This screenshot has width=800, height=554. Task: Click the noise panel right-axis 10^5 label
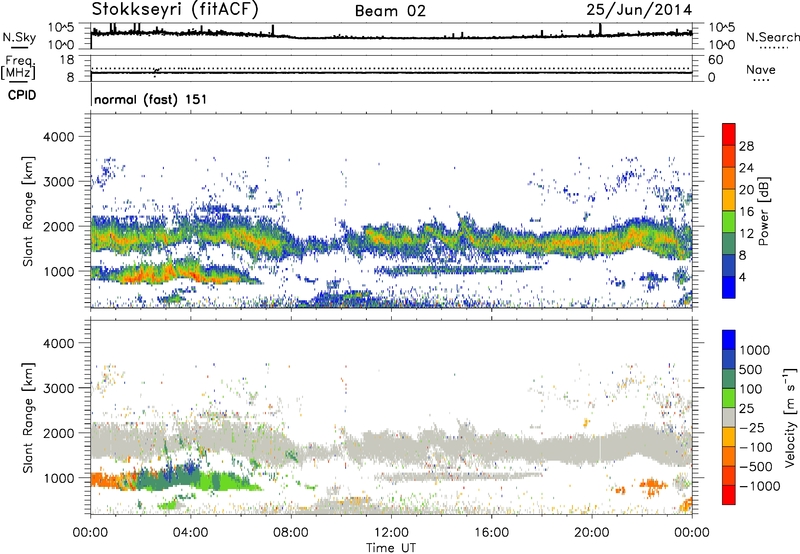pos(722,28)
